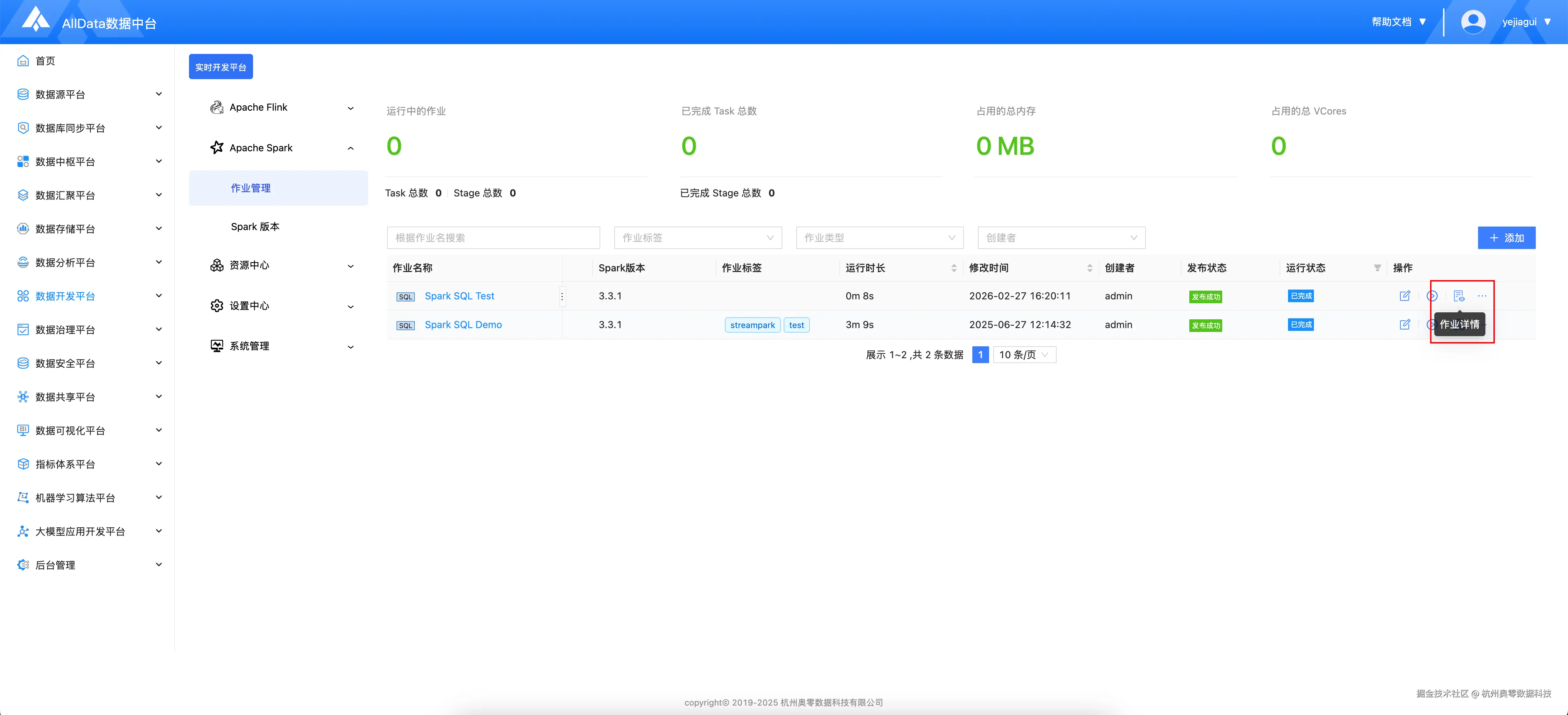1568x715 pixels.
Task: Click the 运行时长 column sort arrows
Action: click(x=953, y=268)
